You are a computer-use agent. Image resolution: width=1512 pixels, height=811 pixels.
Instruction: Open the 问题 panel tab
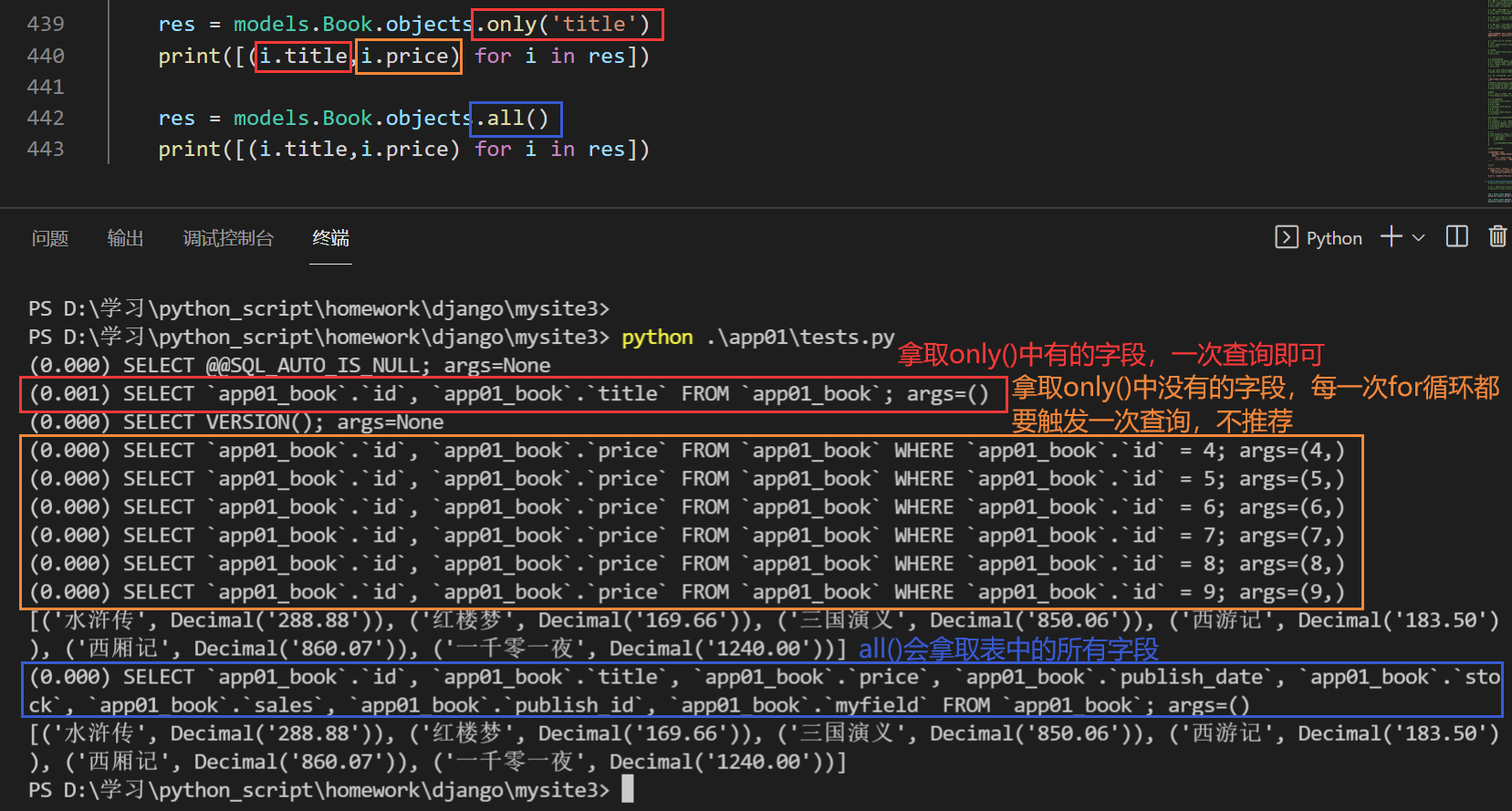[50, 238]
